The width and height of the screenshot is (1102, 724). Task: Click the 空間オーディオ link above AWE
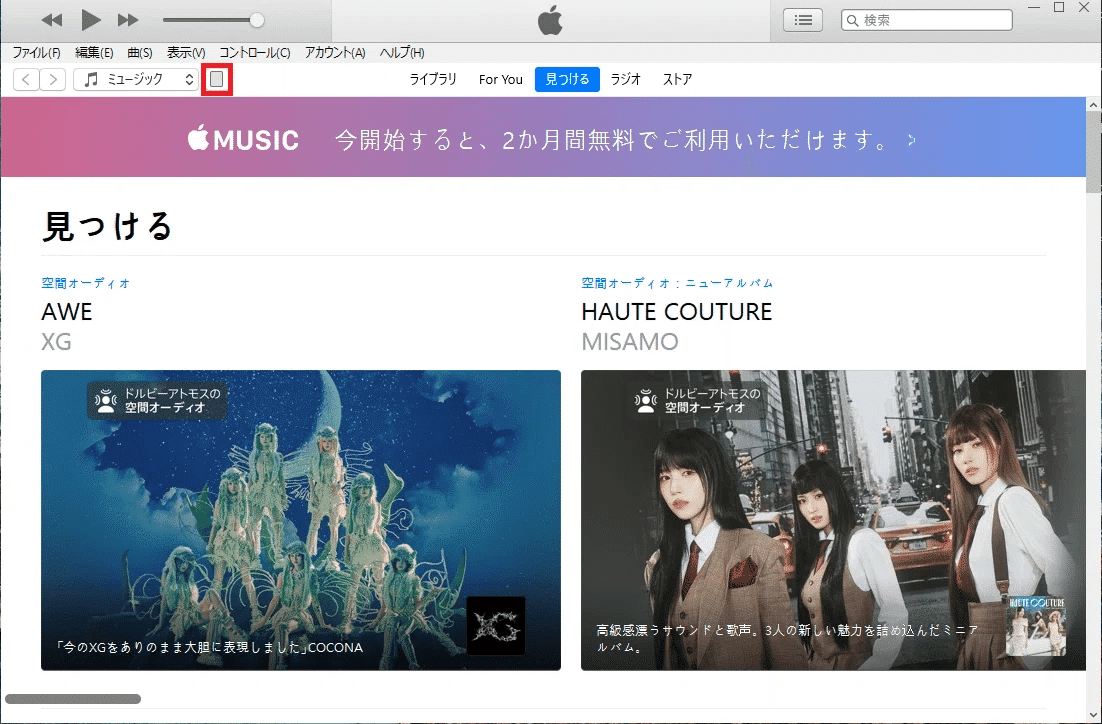[x=86, y=283]
